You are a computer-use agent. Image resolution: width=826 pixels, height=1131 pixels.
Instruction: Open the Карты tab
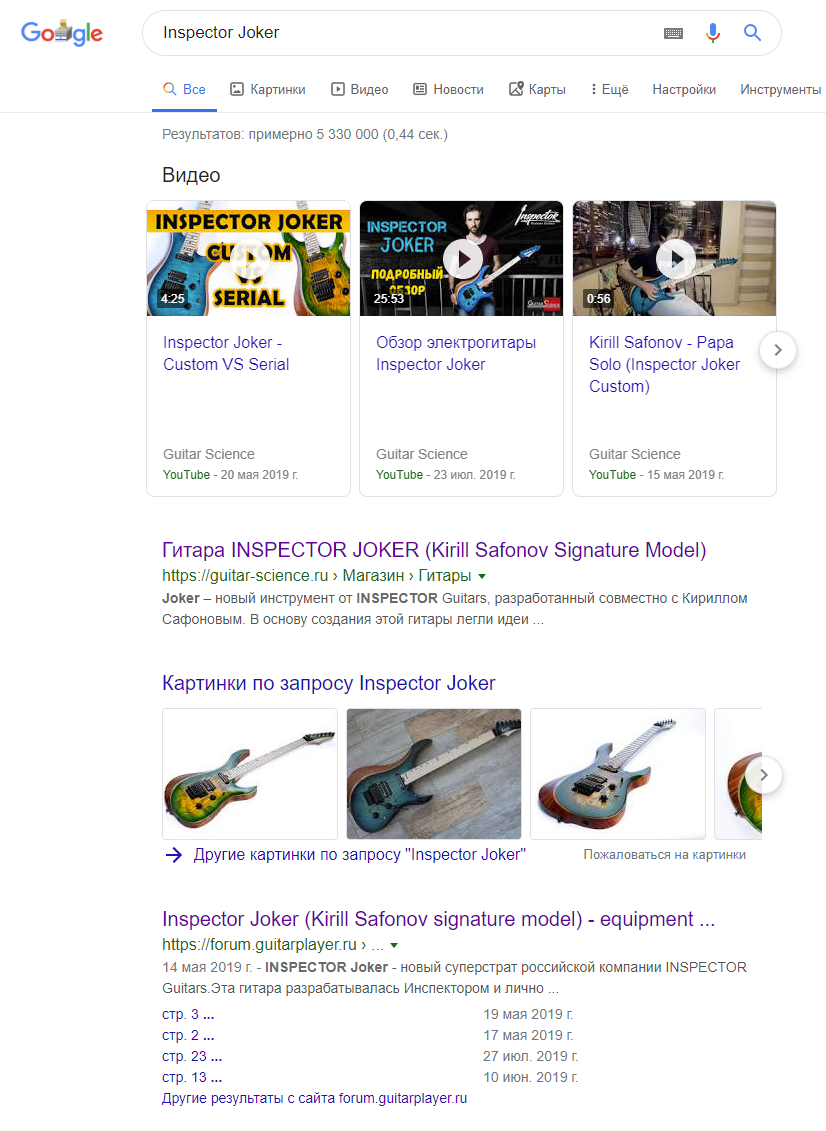(x=537, y=89)
